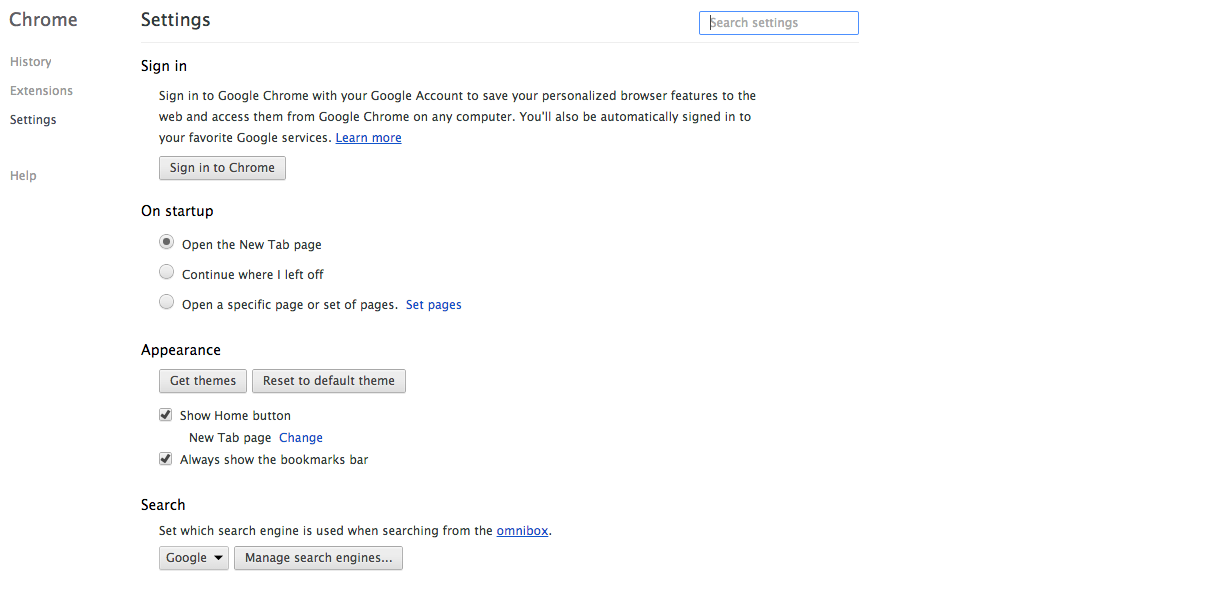Click the Get themes button
The height and width of the screenshot is (589, 1223).
pyautogui.click(x=203, y=381)
